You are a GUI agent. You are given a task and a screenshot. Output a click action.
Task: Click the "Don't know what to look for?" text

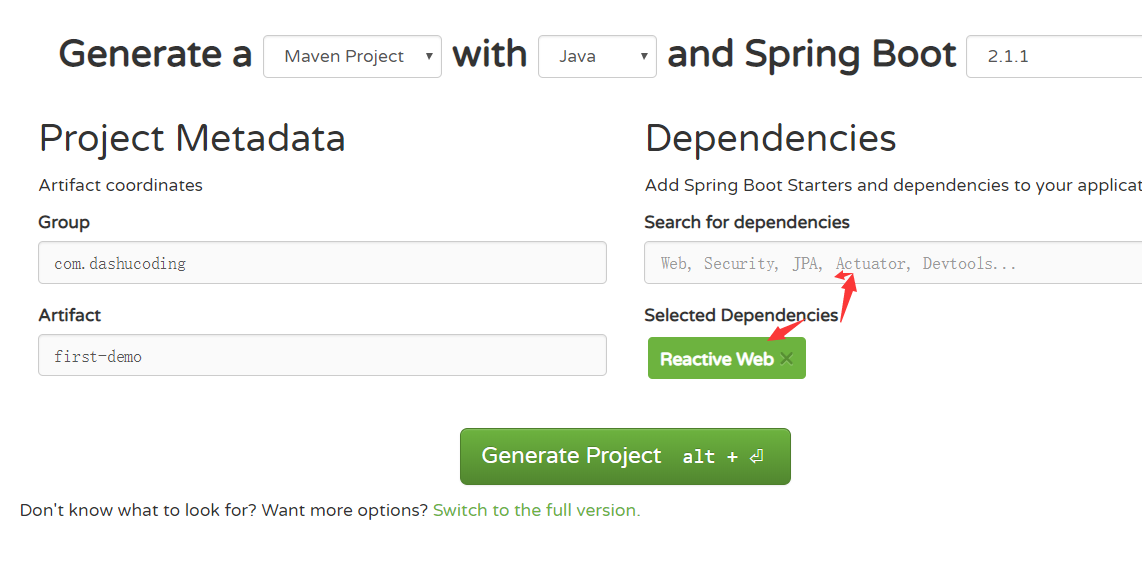(x=224, y=510)
